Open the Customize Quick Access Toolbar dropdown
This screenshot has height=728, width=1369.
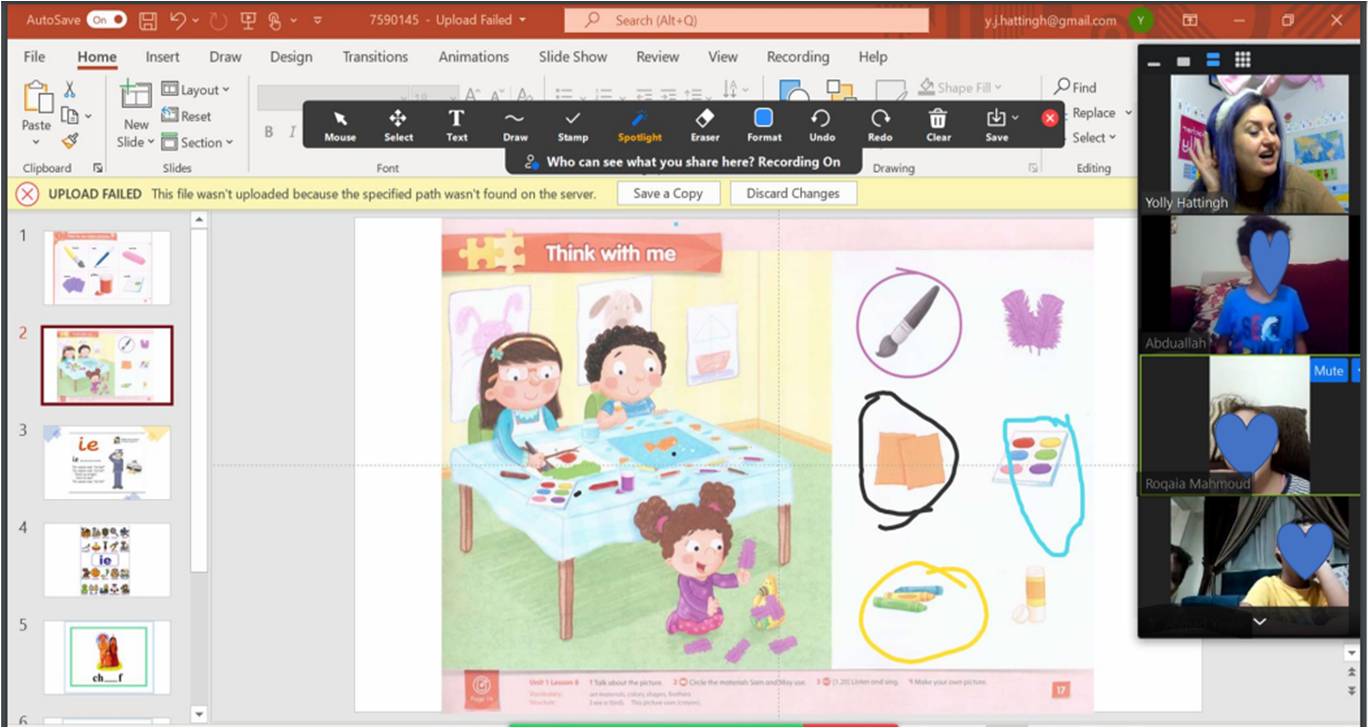point(318,20)
